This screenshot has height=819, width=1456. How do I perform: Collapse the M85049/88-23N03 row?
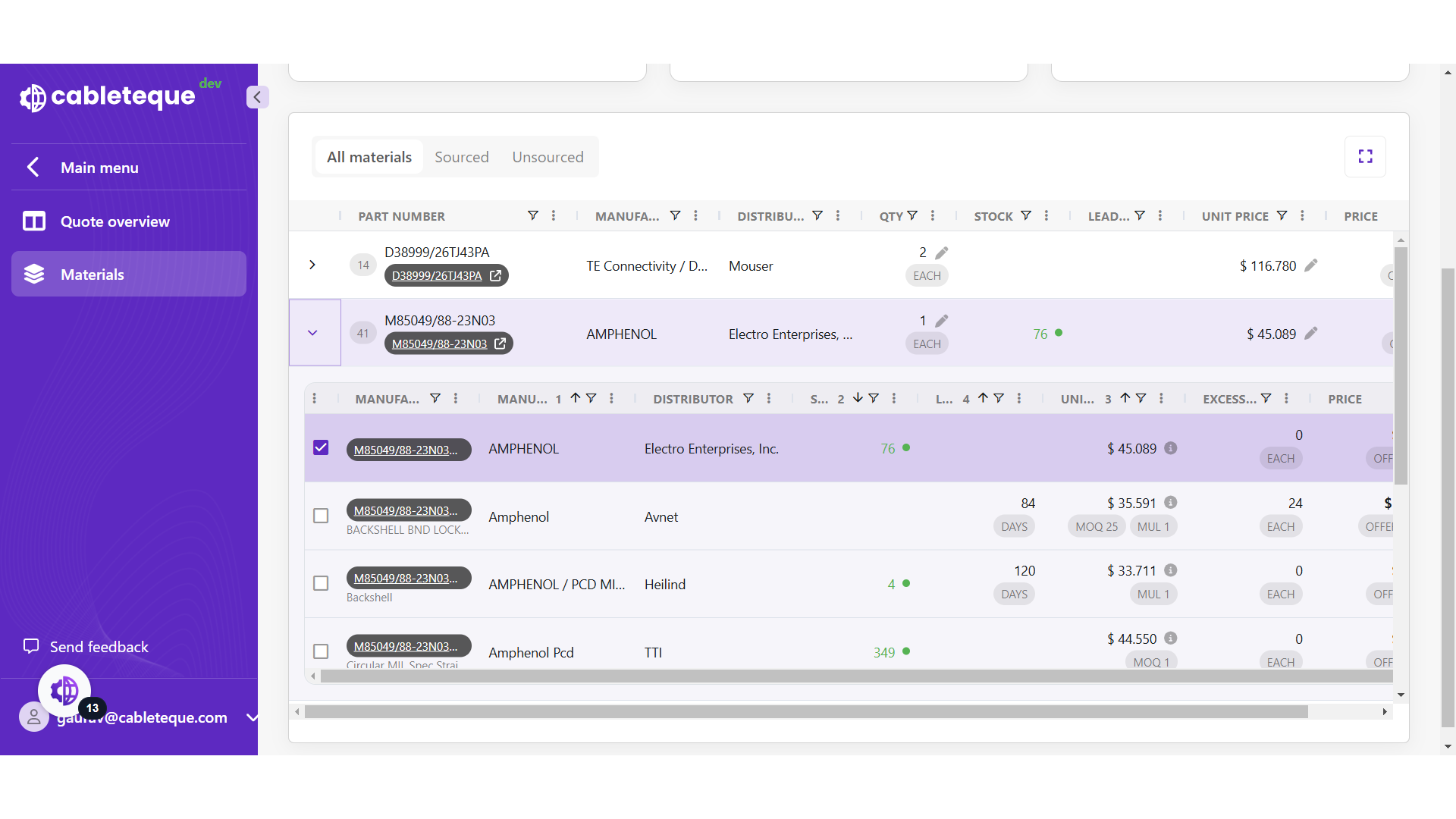pos(312,333)
